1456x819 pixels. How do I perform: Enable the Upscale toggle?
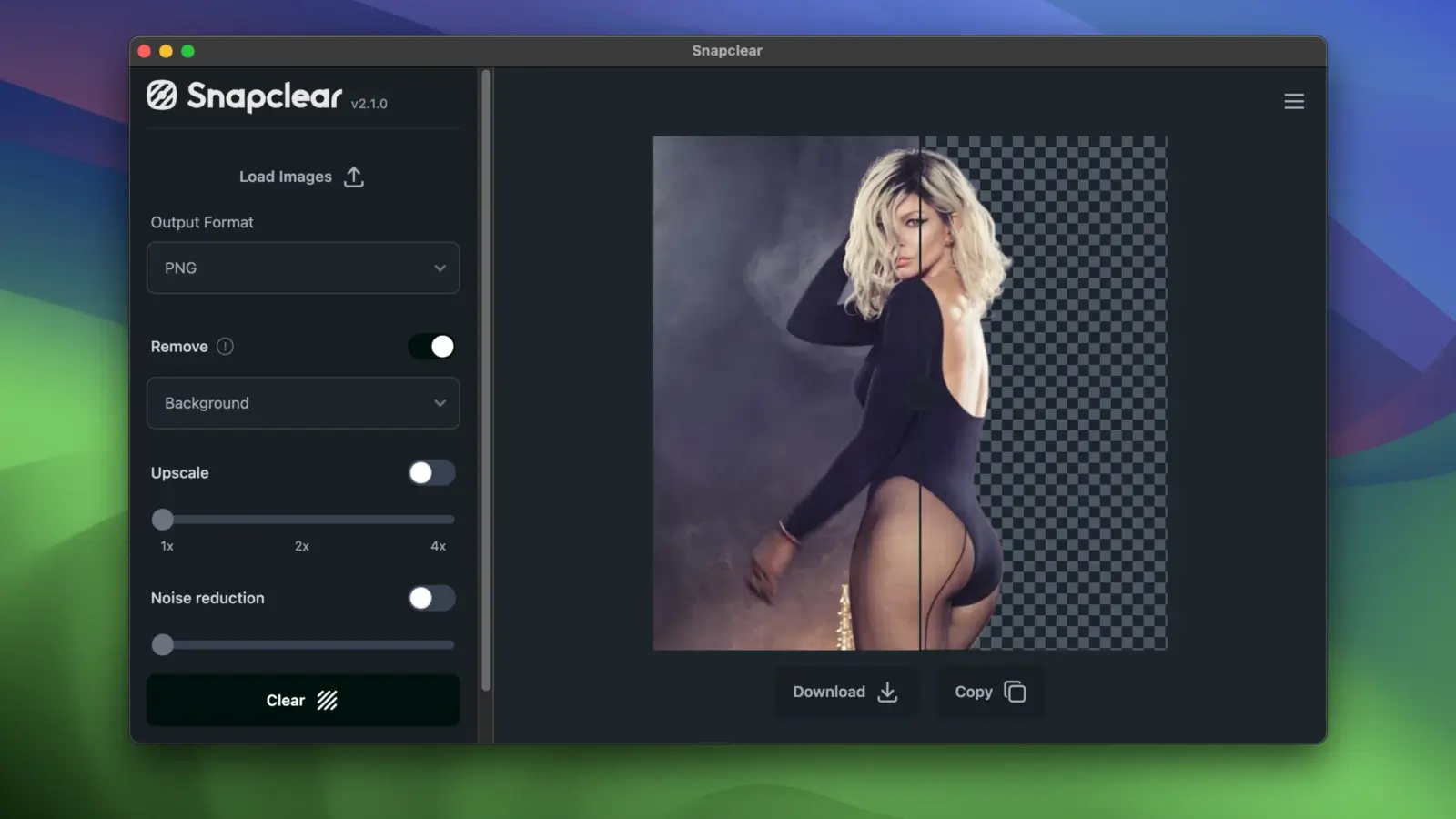pyautogui.click(x=431, y=473)
